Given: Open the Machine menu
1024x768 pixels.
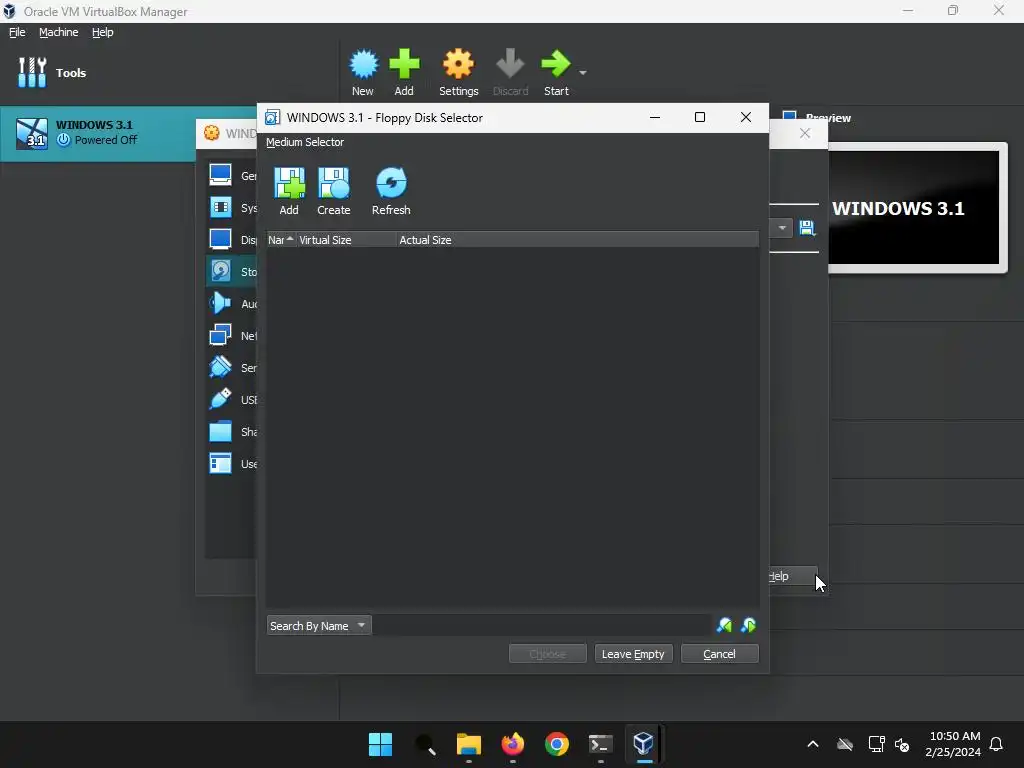Looking at the screenshot, I should (x=59, y=32).
